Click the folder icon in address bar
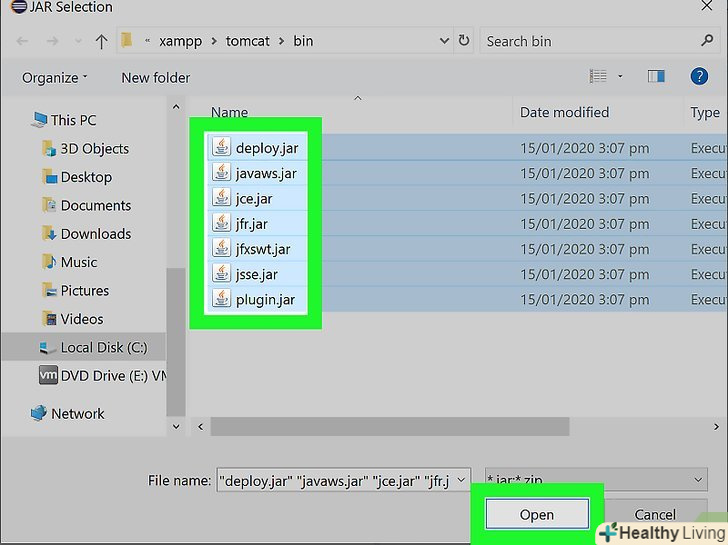 pos(127,40)
